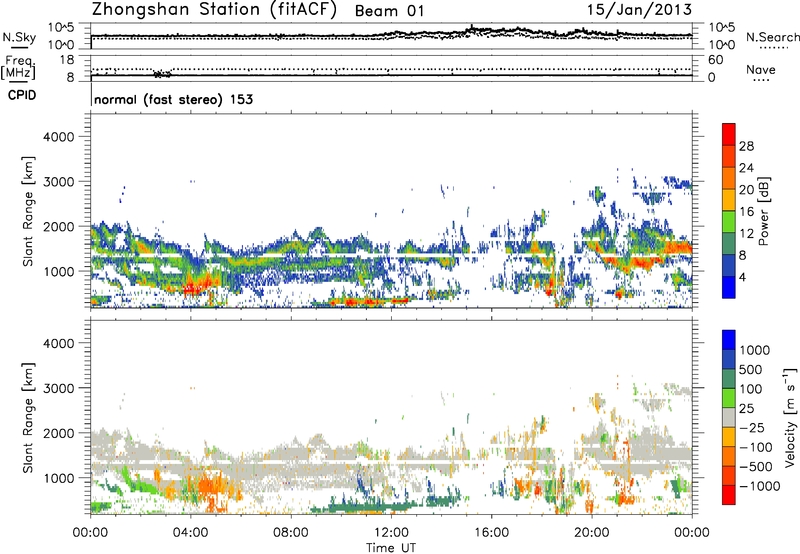Click the title 'Zhongshan Station (fitACF)'
Screen dimensions: 800x554
pos(214,10)
